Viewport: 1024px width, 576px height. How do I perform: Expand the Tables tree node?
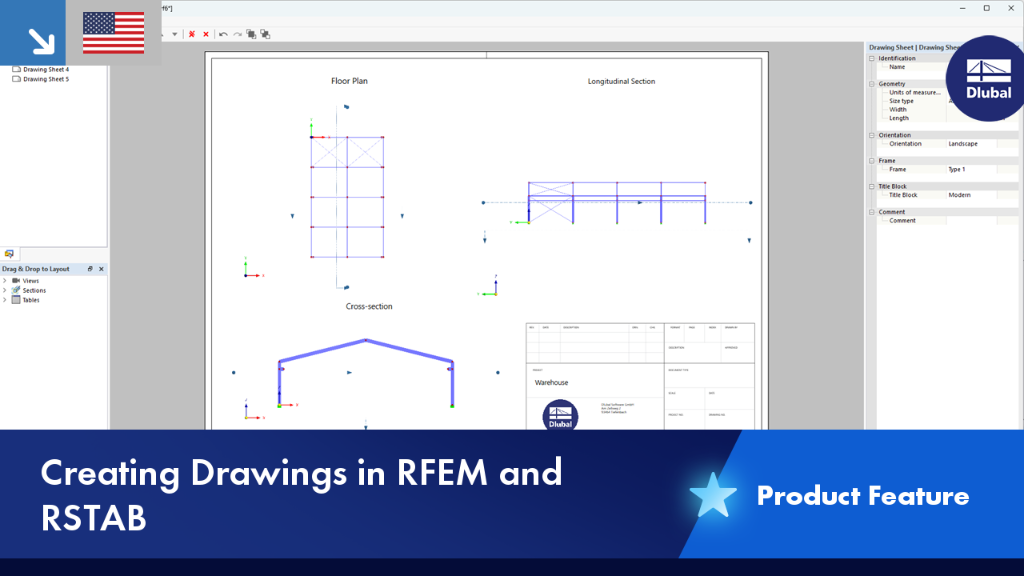point(5,300)
